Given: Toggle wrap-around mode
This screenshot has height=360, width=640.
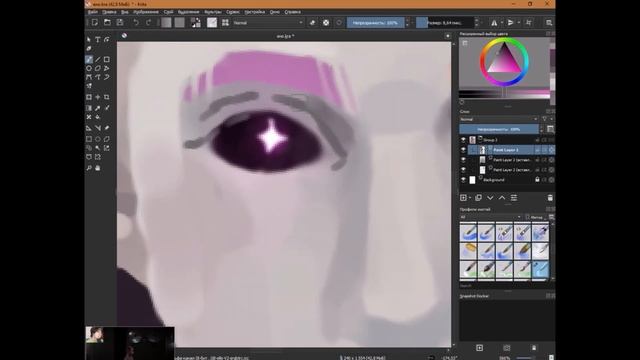Looking at the screenshot, I should (x=529, y=22).
